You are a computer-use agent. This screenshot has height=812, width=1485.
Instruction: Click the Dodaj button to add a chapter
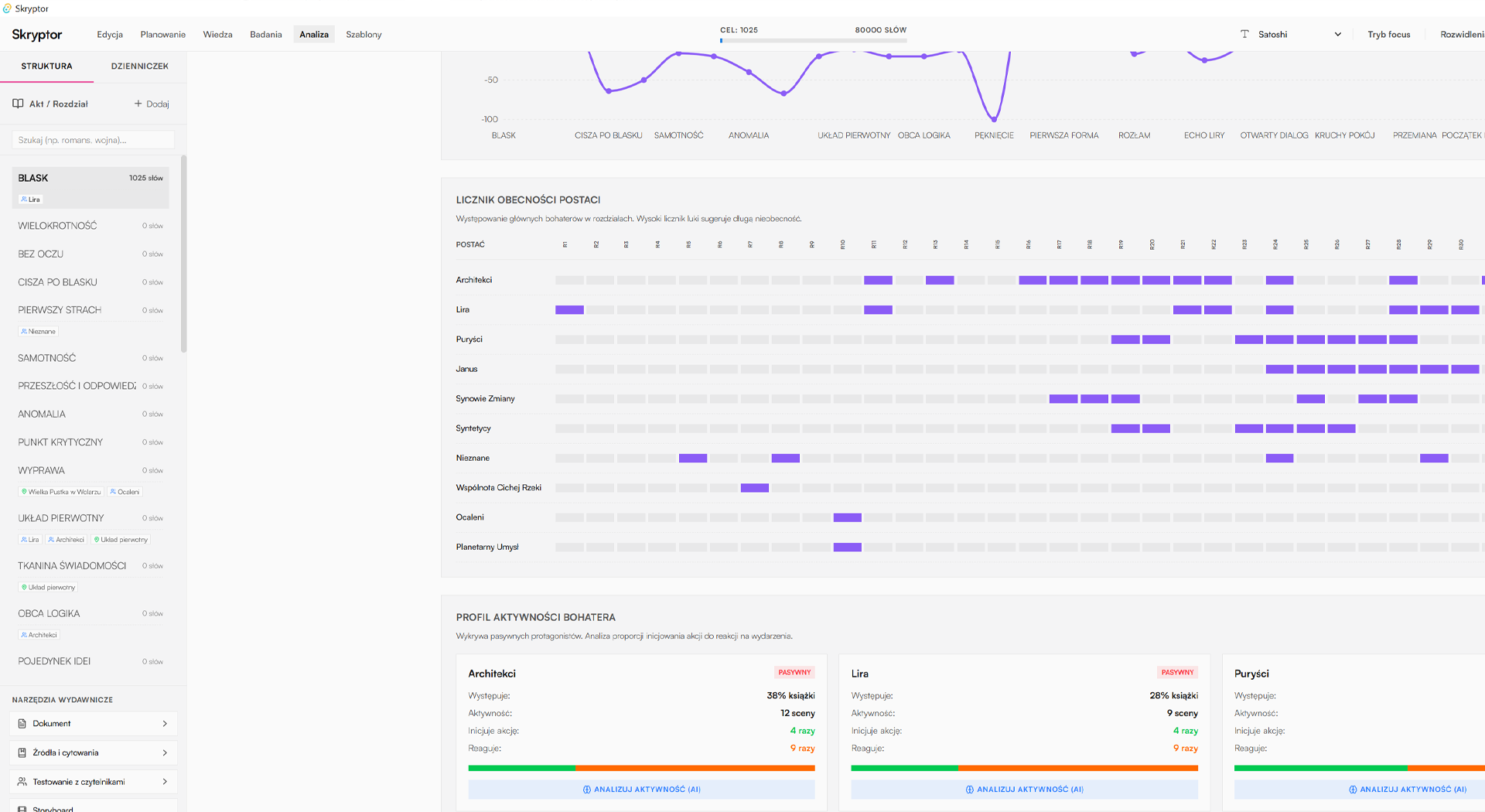pyautogui.click(x=152, y=104)
